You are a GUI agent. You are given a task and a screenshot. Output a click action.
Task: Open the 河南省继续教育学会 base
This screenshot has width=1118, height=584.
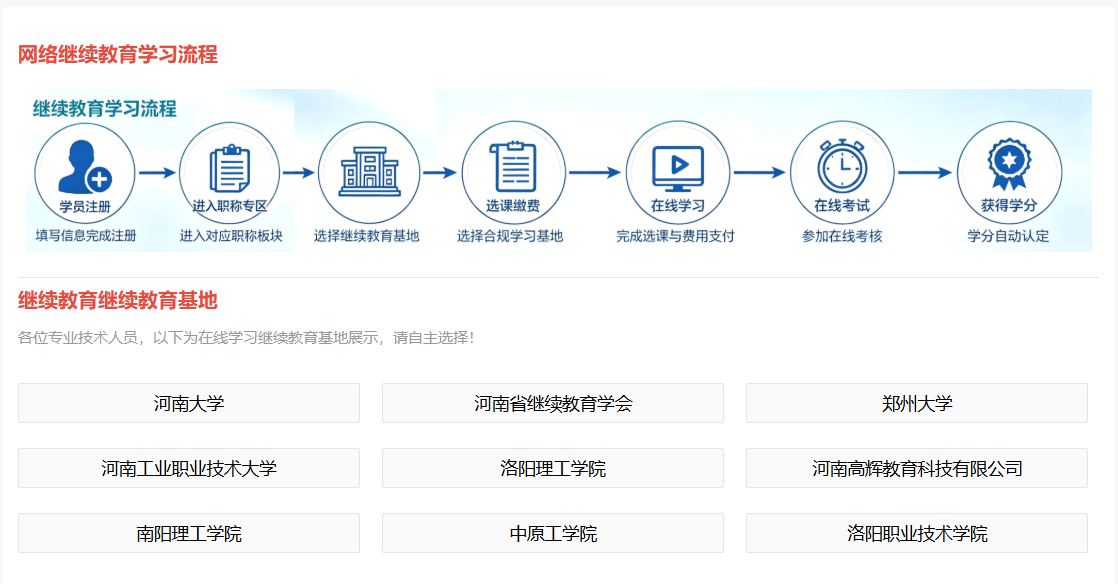(x=553, y=403)
